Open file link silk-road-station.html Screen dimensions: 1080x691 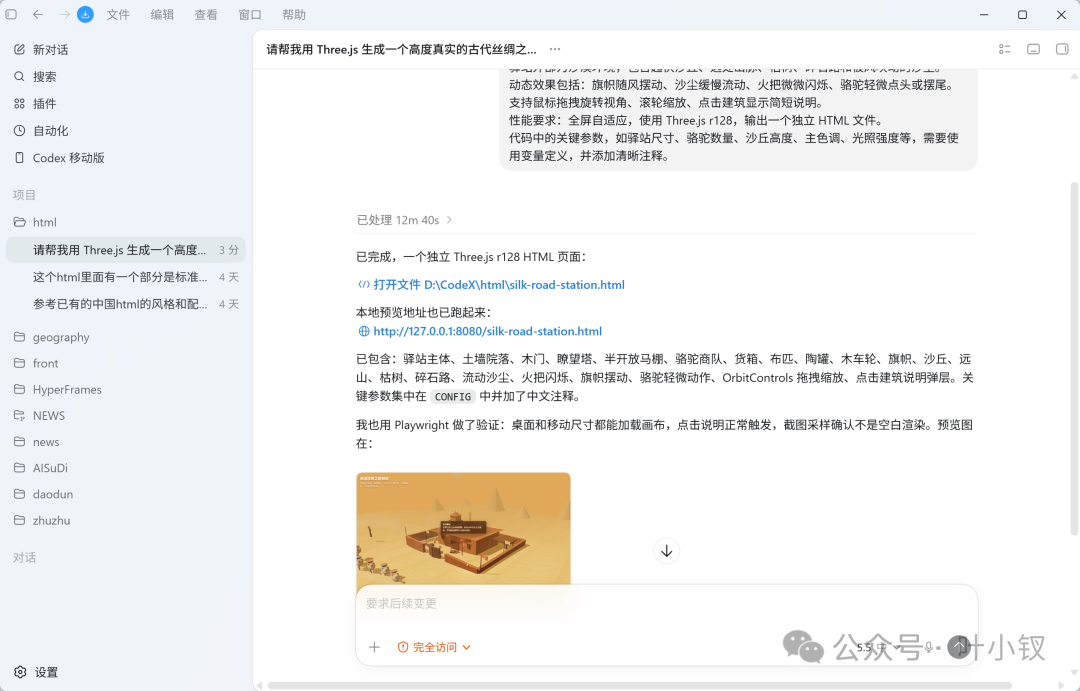[x=499, y=285]
